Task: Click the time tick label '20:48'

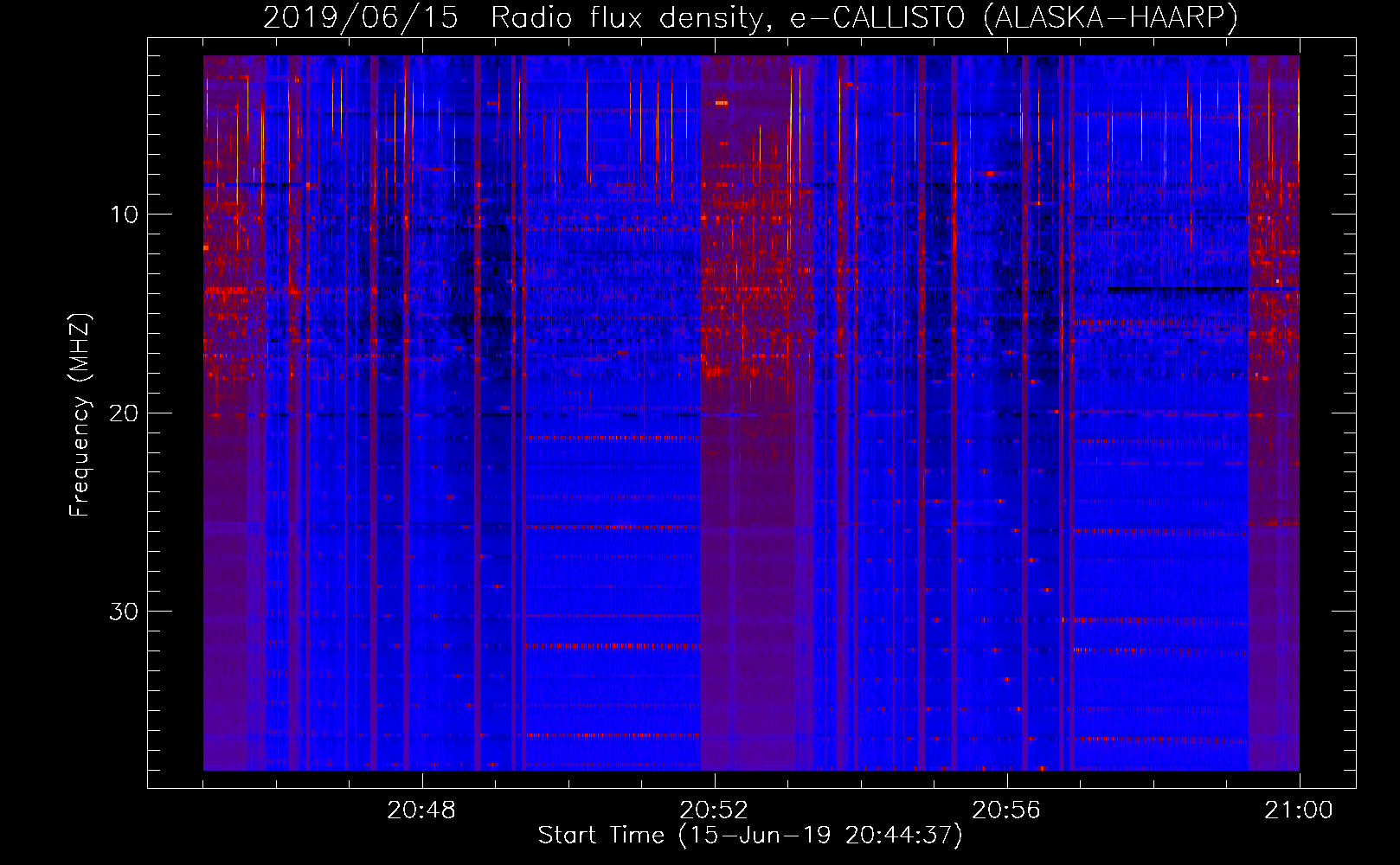Action: 421,811
